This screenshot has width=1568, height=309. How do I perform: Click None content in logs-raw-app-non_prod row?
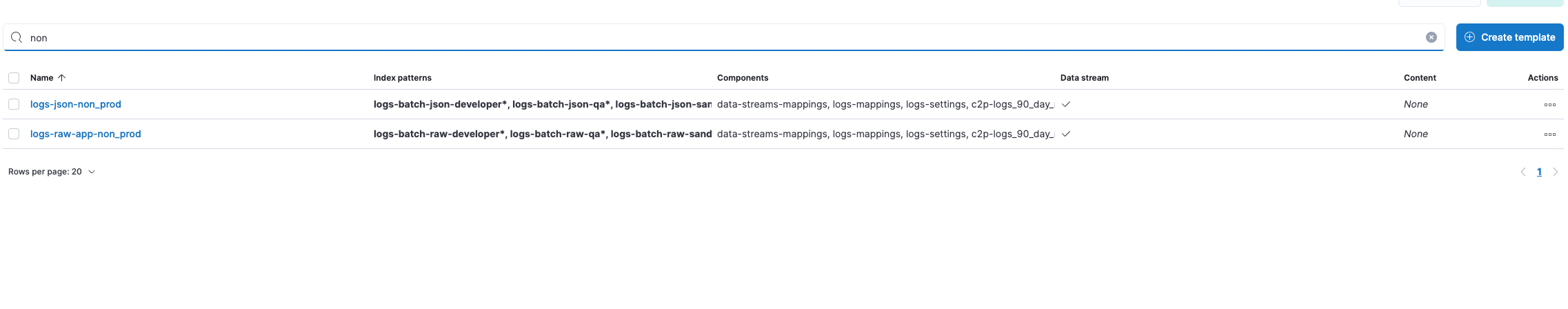pyautogui.click(x=1416, y=134)
